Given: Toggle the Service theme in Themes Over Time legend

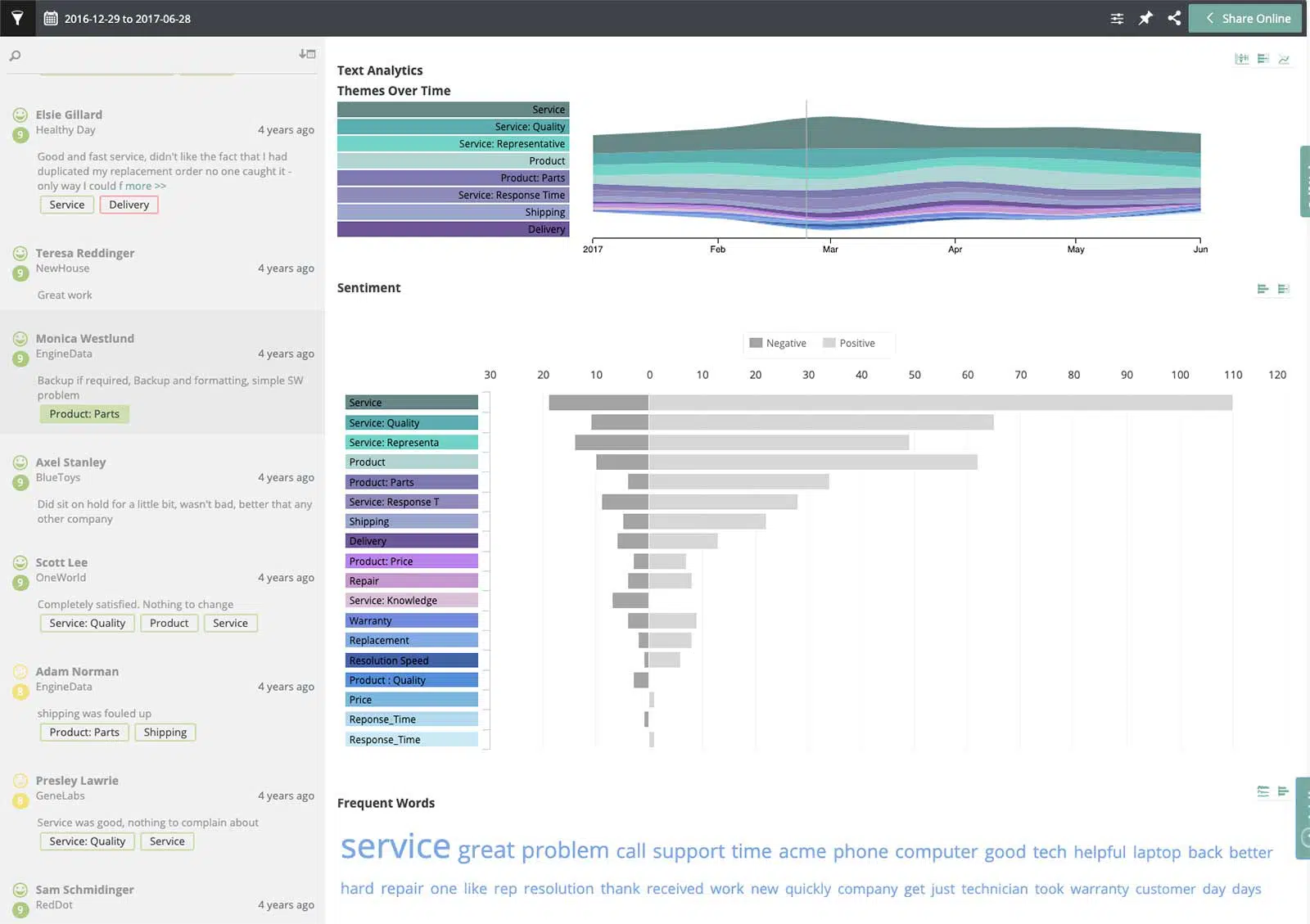Looking at the screenshot, I should click(x=453, y=110).
